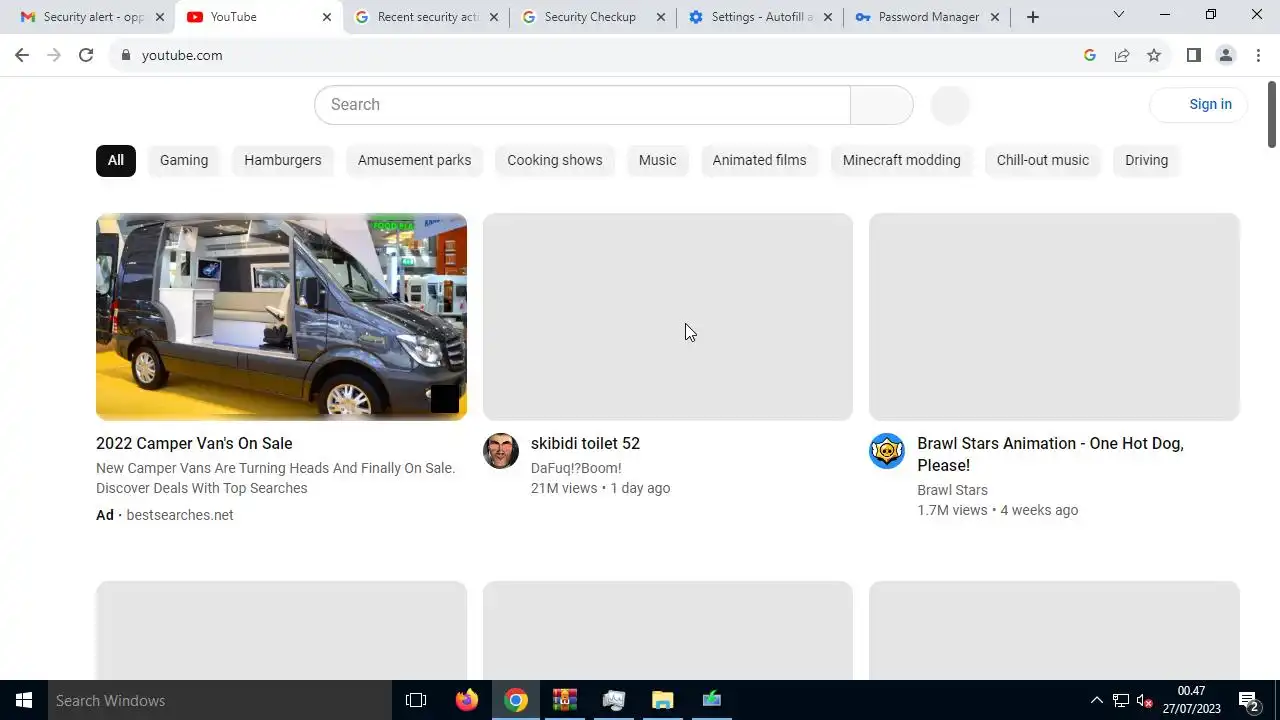Viewport: 1280px width, 720px height.
Task: Close the Password Manager tab
Action: pyautogui.click(x=995, y=17)
